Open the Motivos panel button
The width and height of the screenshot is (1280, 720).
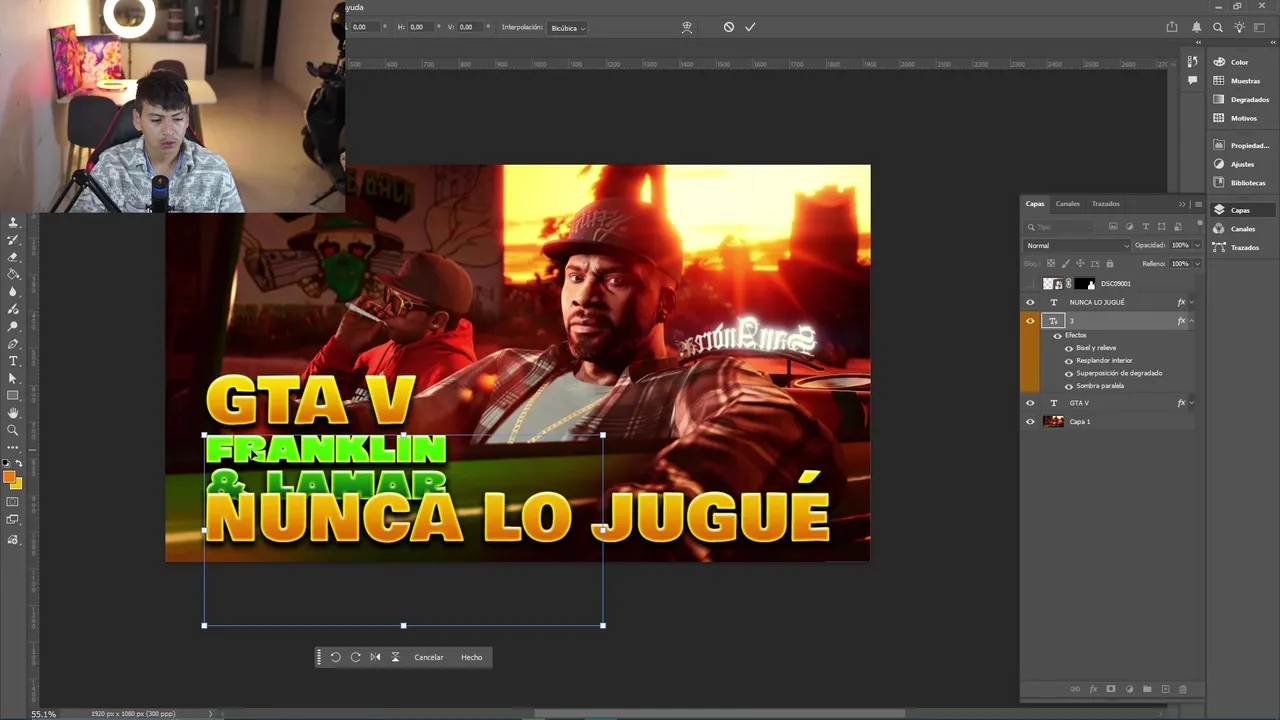pos(1243,118)
